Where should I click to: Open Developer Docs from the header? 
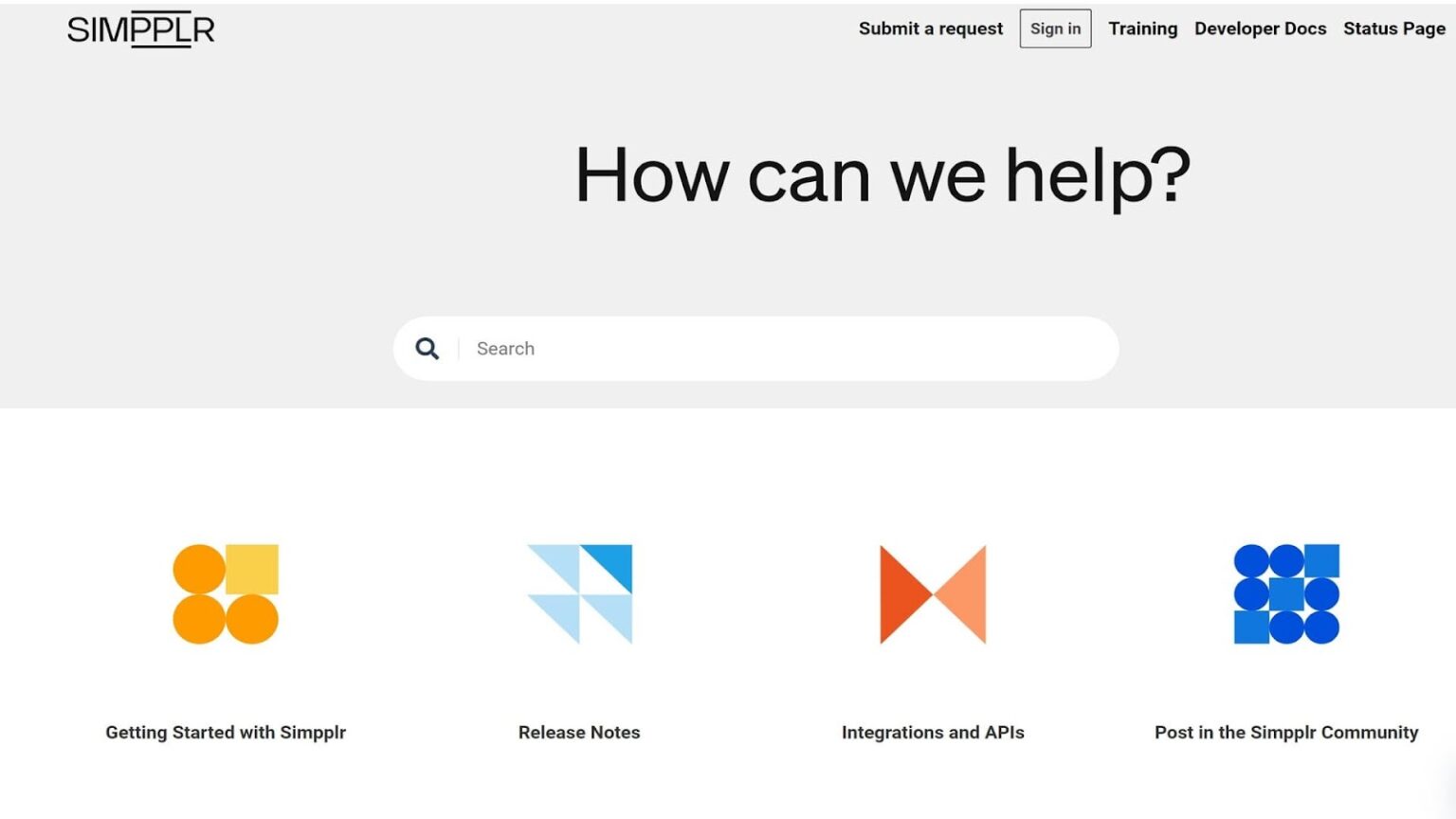(x=1260, y=28)
